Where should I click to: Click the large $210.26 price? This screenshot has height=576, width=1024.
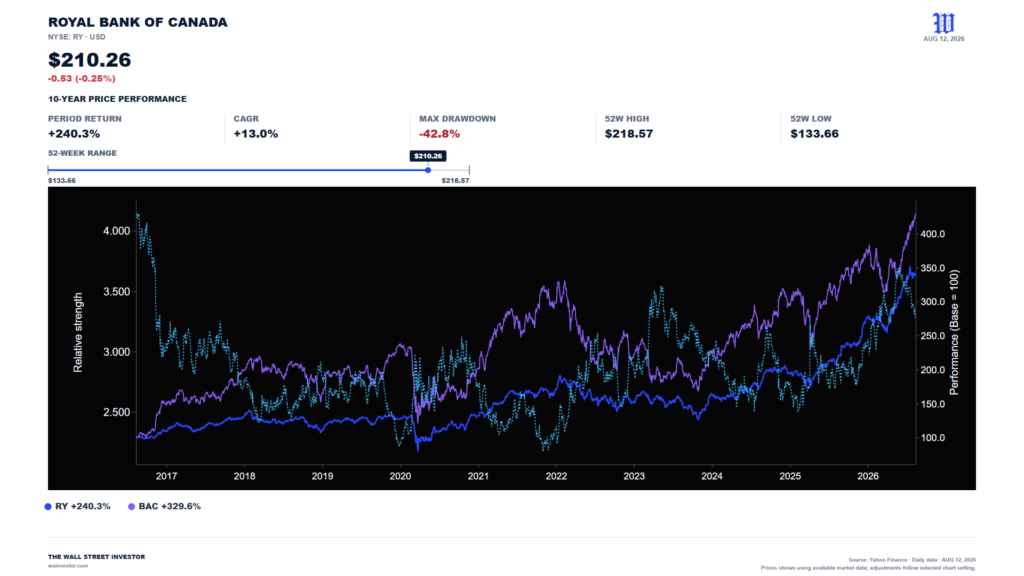[89, 60]
